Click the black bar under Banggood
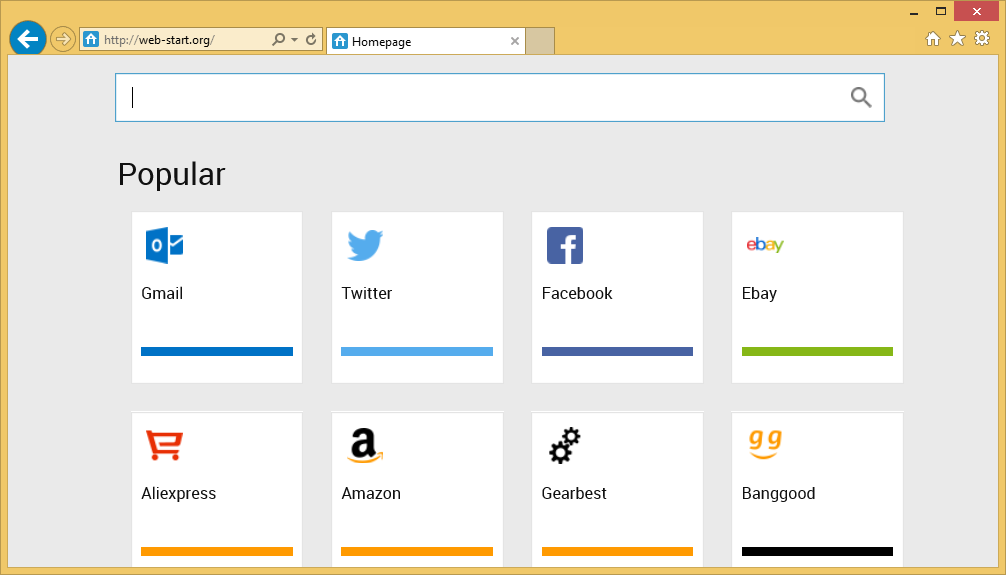 [817, 551]
